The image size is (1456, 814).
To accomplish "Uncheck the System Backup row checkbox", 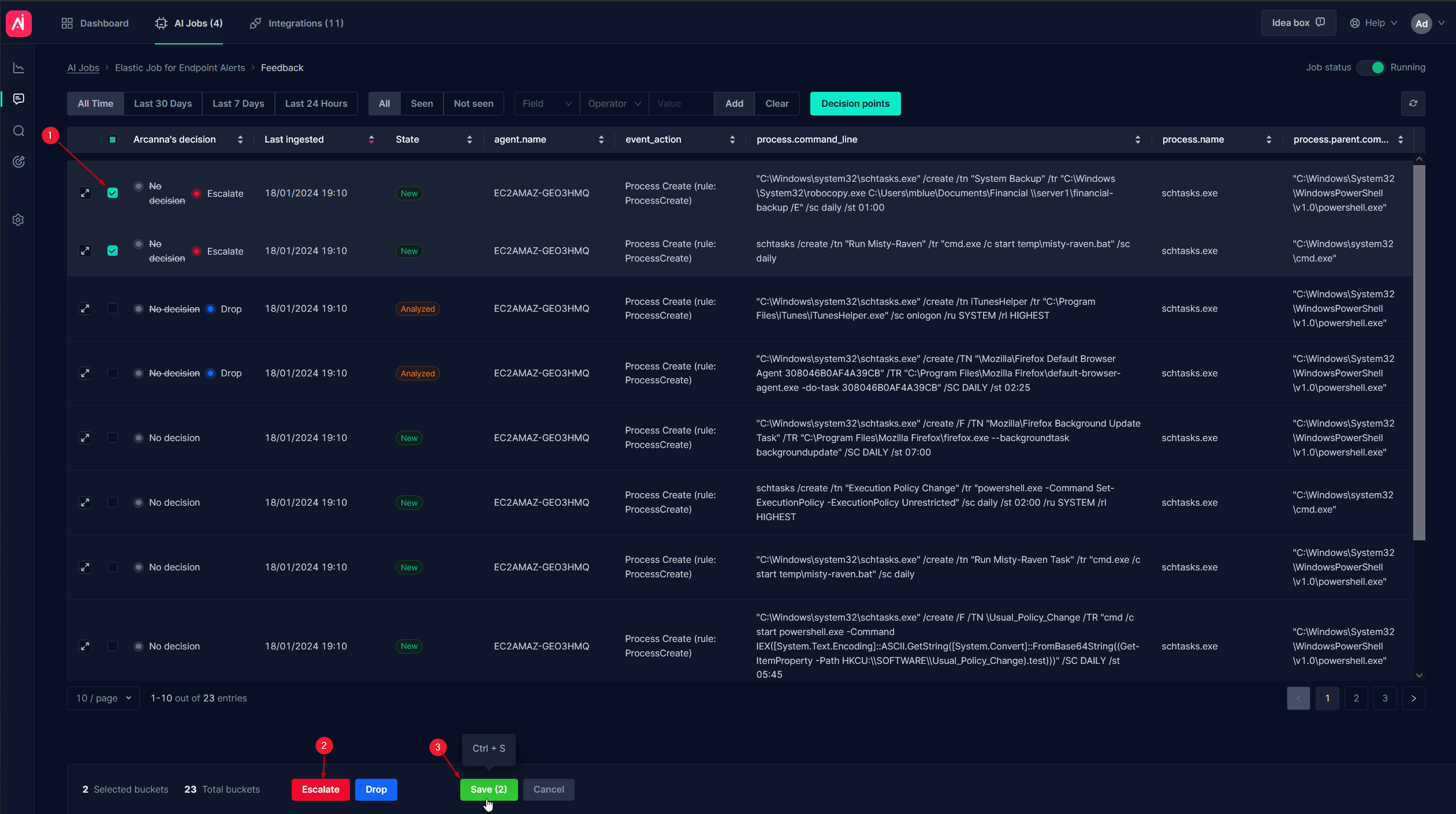I will [113, 193].
